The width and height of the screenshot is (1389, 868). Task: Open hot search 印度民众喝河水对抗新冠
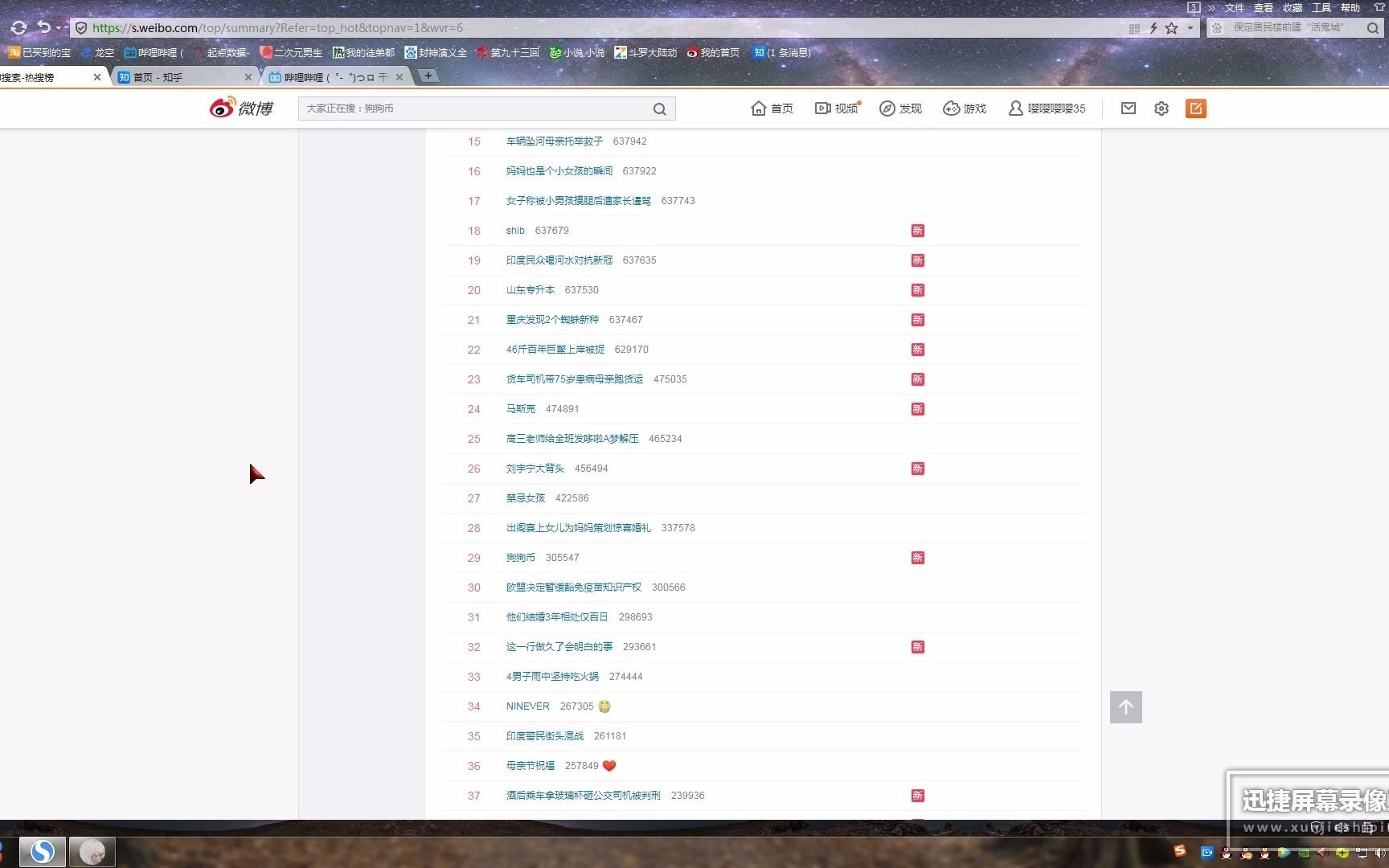(559, 260)
